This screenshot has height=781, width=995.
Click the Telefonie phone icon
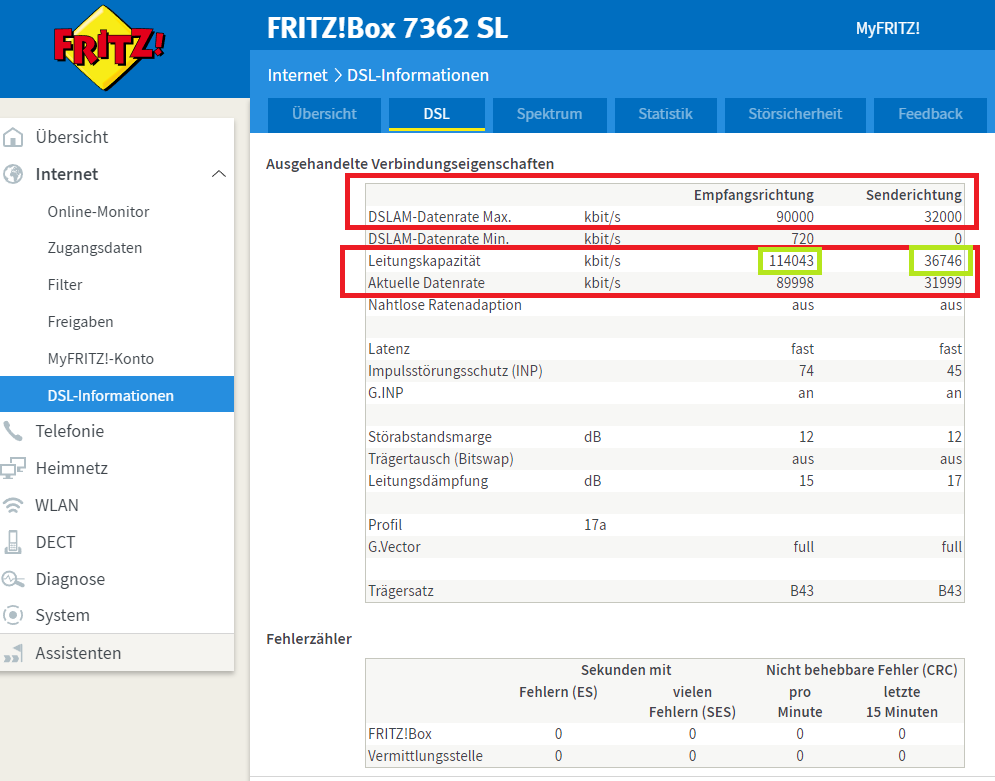(x=13, y=431)
